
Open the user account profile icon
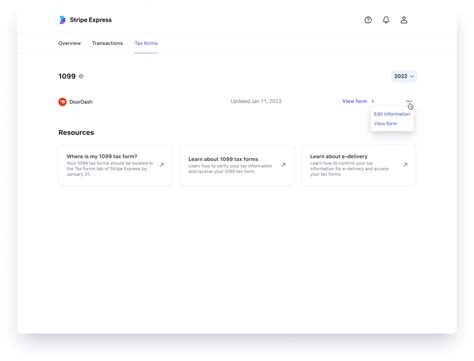pyautogui.click(x=404, y=20)
